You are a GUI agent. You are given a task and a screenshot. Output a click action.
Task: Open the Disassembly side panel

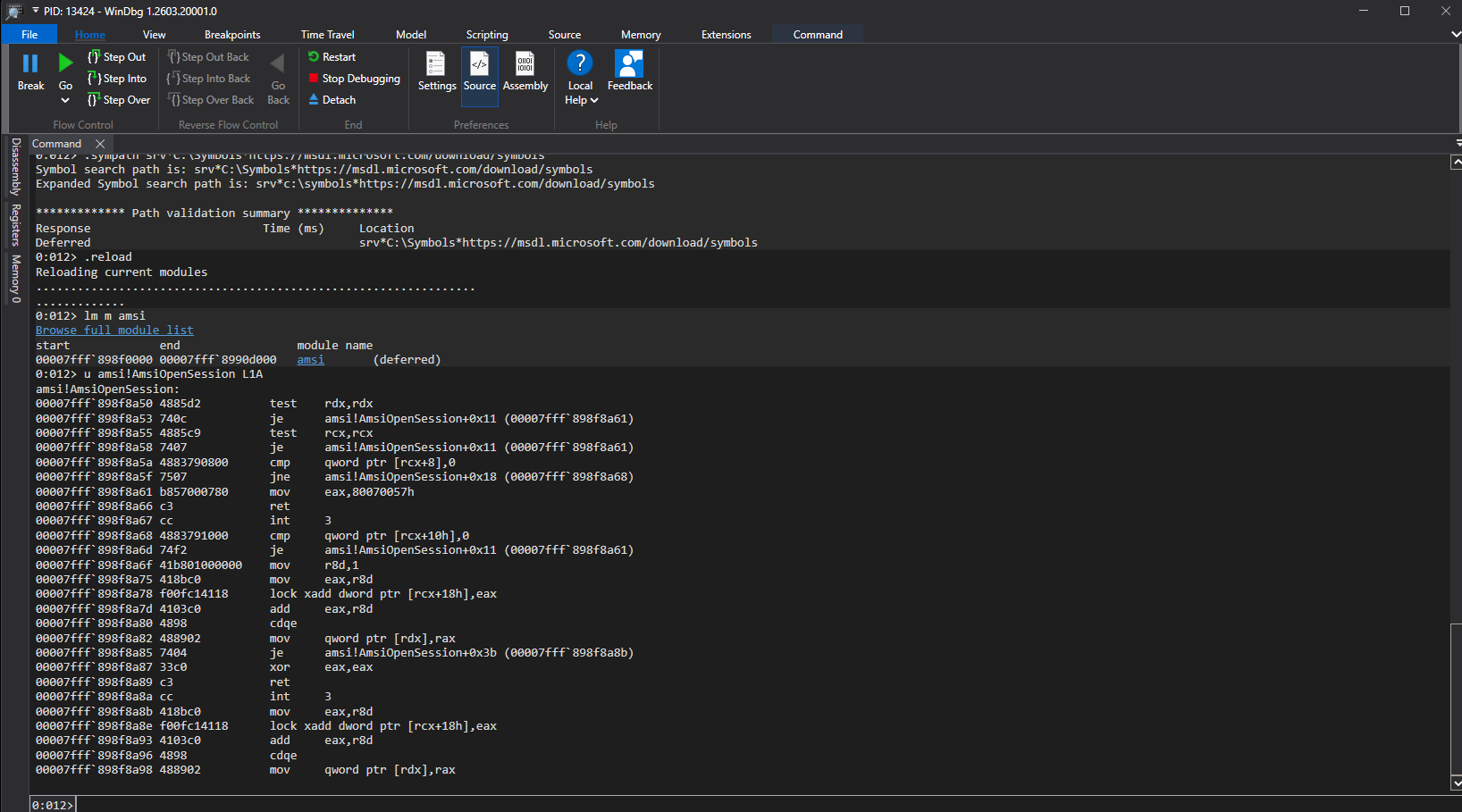(x=16, y=167)
